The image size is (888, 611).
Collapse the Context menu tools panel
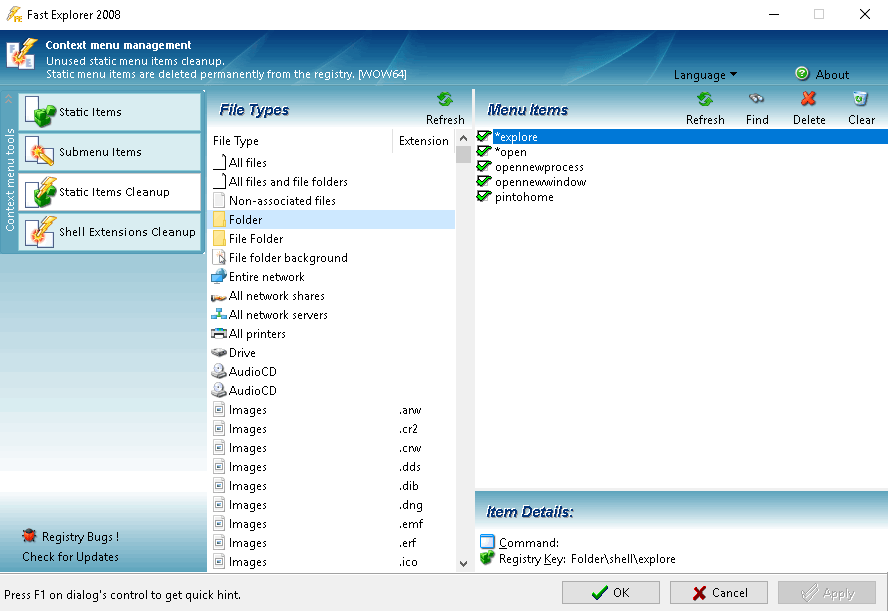pyautogui.click(x=8, y=99)
